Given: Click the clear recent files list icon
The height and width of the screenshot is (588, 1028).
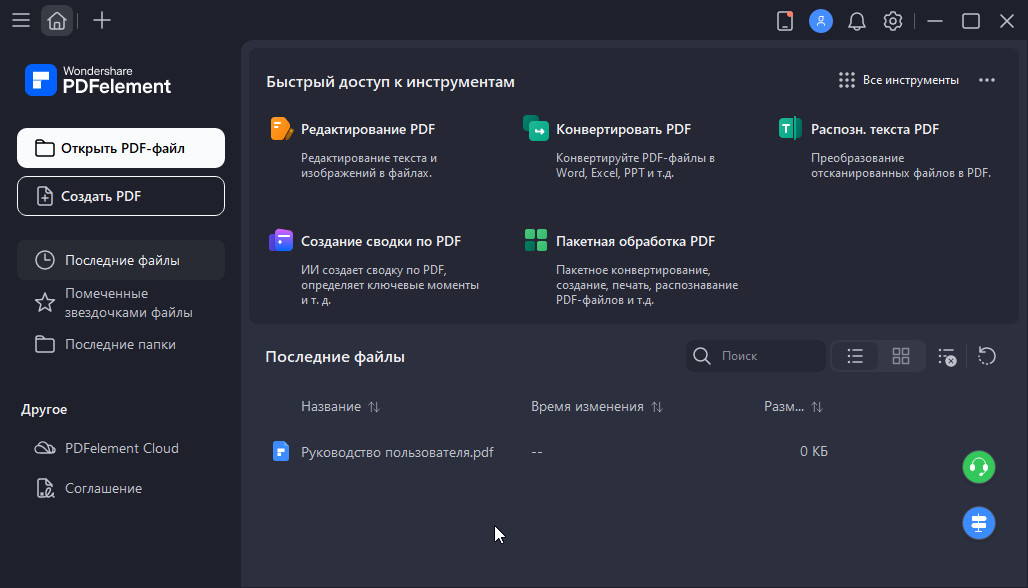Looking at the screenshot, I should 946,356.
